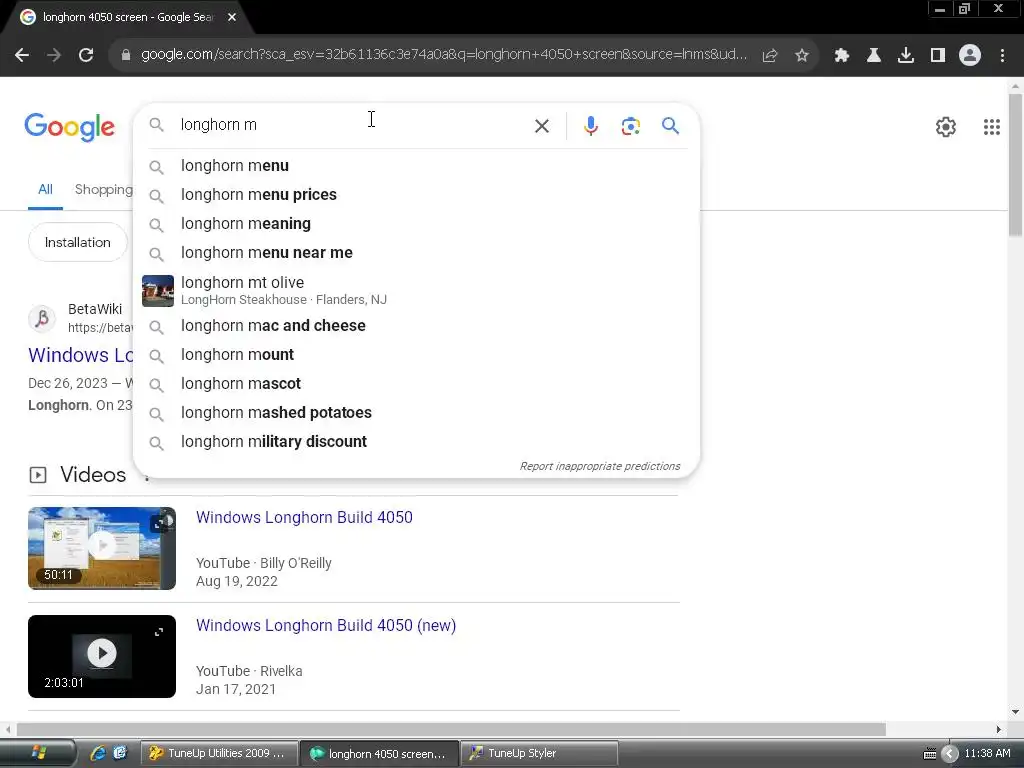Open the on-screen keyboard tray icon
The image size is (1024, 768).
tap(930, 754)
